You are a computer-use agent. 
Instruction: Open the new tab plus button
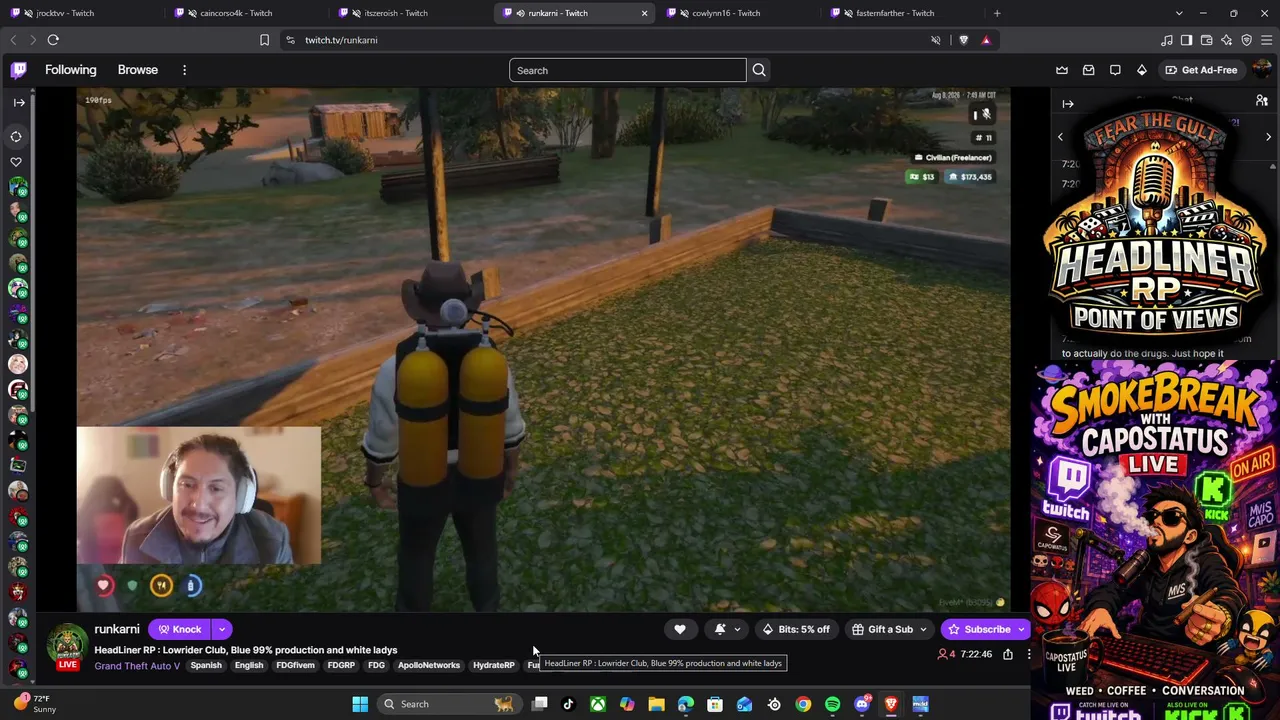click(x=997, y=13)
